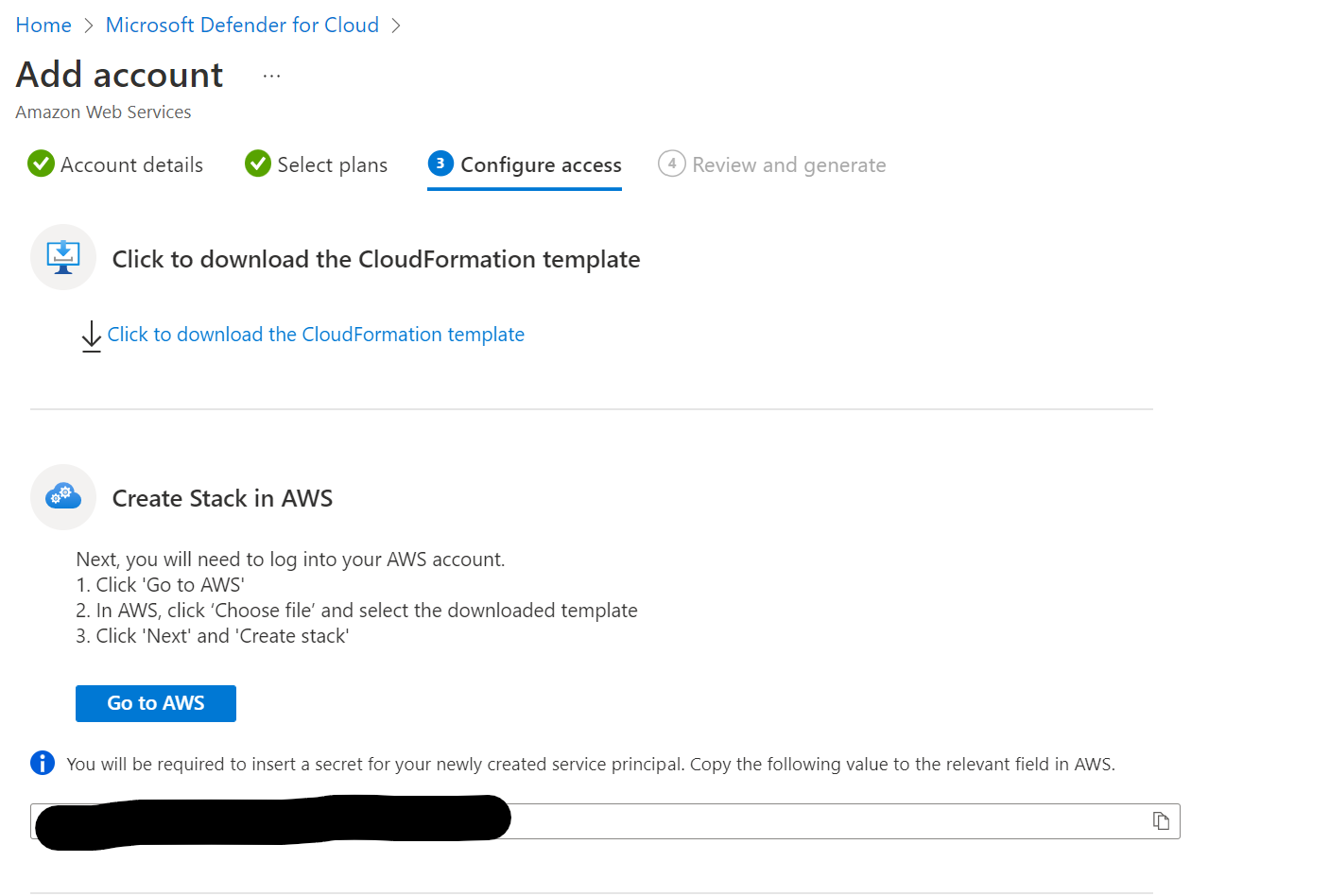Click the 'Amazon Web Services' subtitle
Viewport: 1329px width, 896px height.
pyautogui.click(x=103, y=112)
